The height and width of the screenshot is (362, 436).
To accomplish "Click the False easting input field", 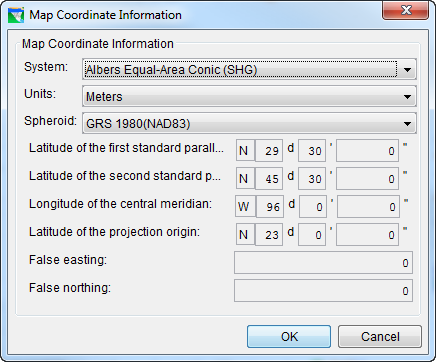I will tap(323, 262).
